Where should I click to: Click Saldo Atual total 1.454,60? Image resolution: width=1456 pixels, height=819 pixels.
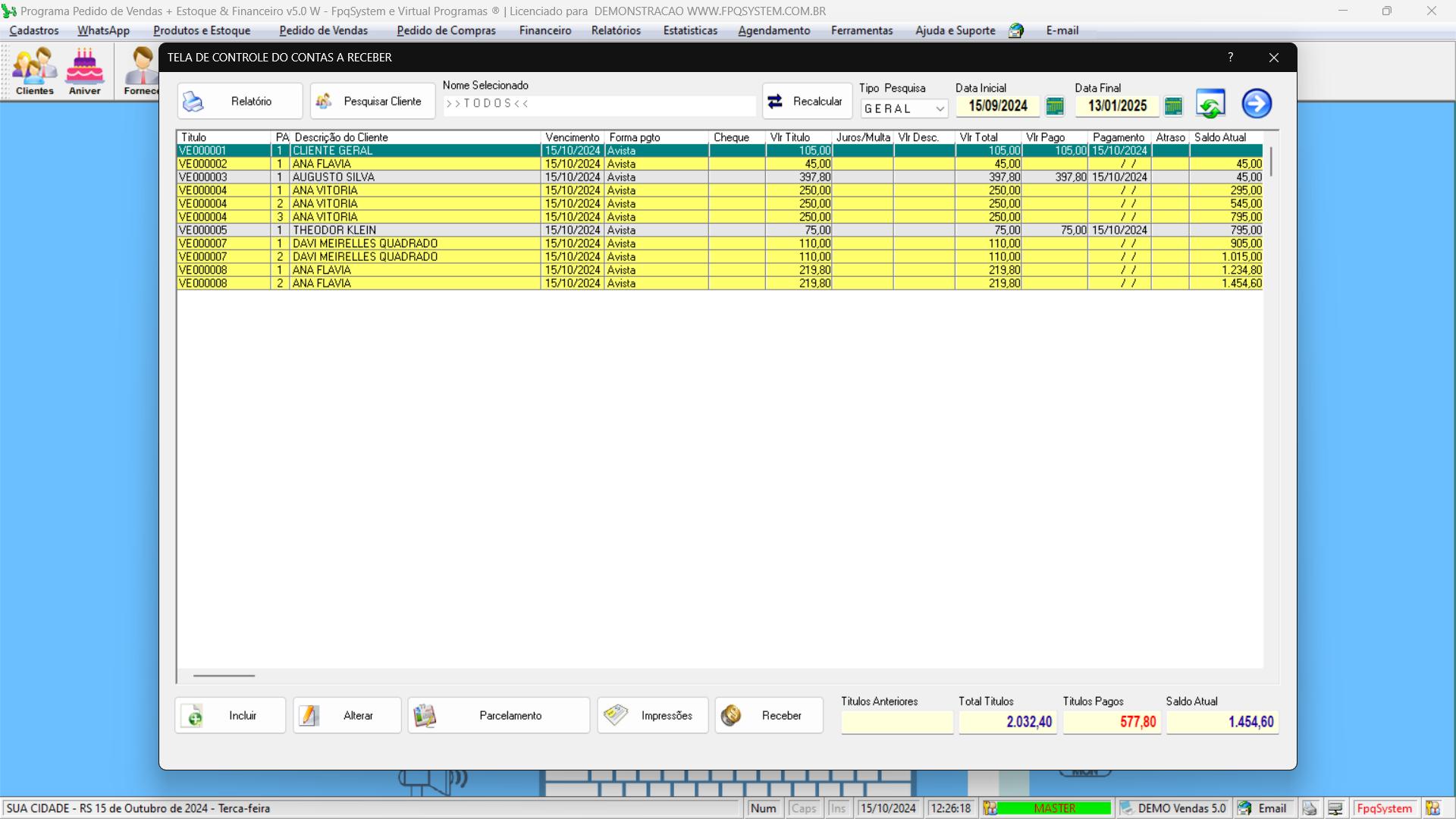pyautogui.click(x=1222, y=722)
